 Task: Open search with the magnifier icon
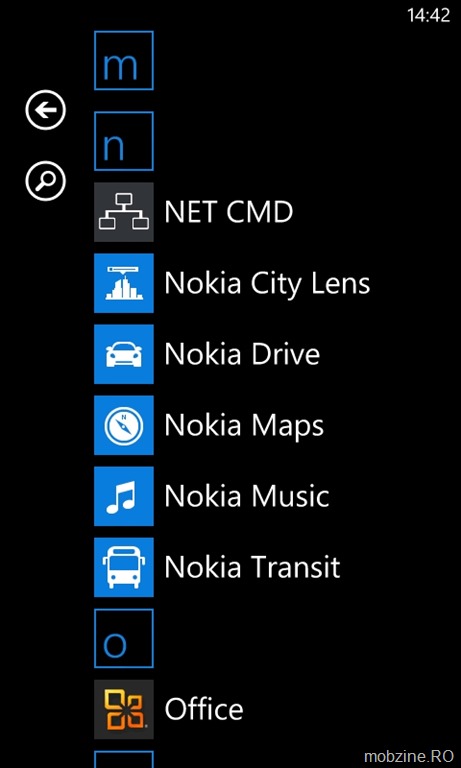pos(46,181)
